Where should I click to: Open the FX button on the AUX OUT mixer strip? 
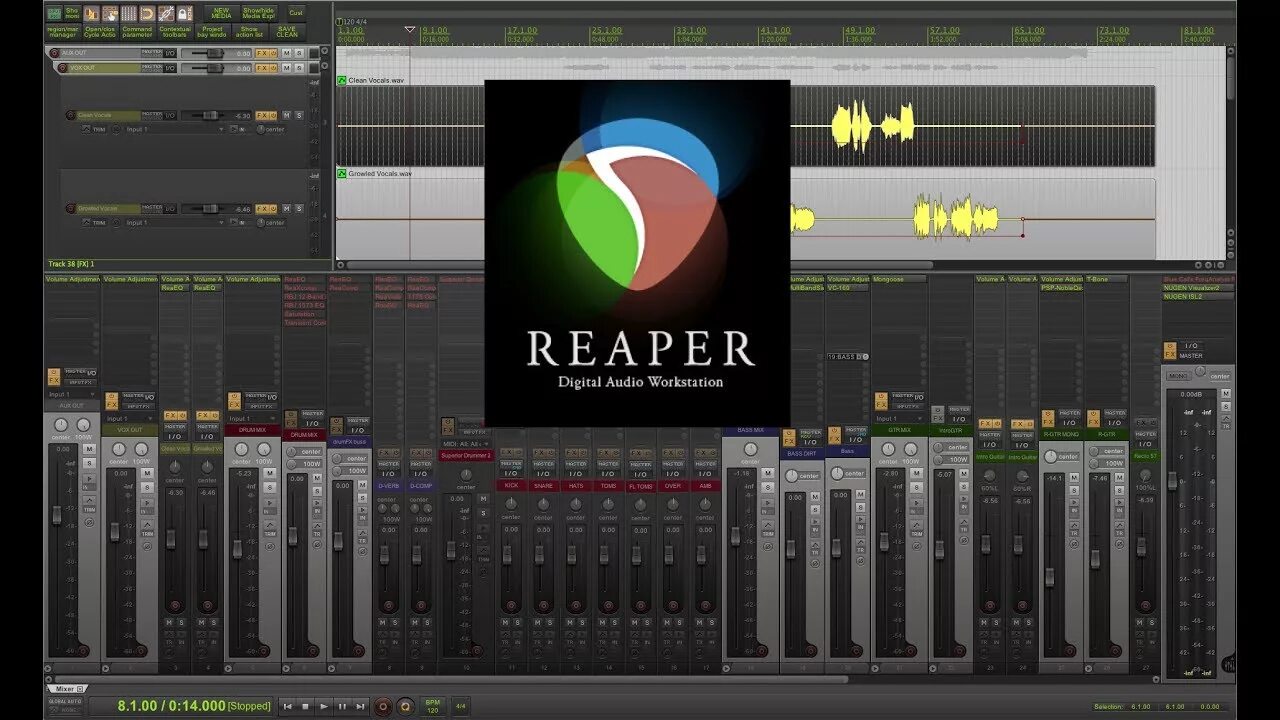(54, 381)
